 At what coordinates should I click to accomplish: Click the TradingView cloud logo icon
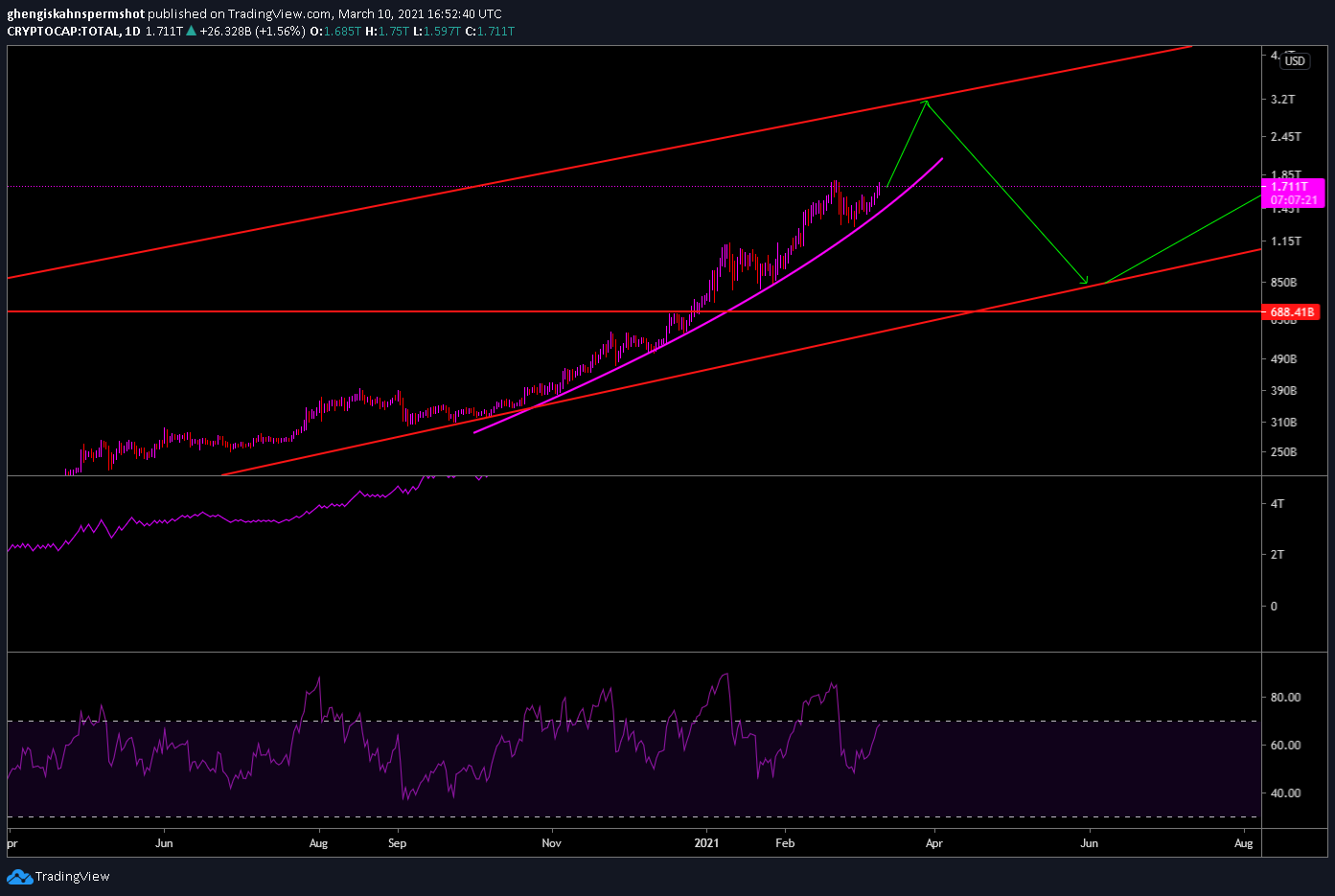(x=19, y=877)
